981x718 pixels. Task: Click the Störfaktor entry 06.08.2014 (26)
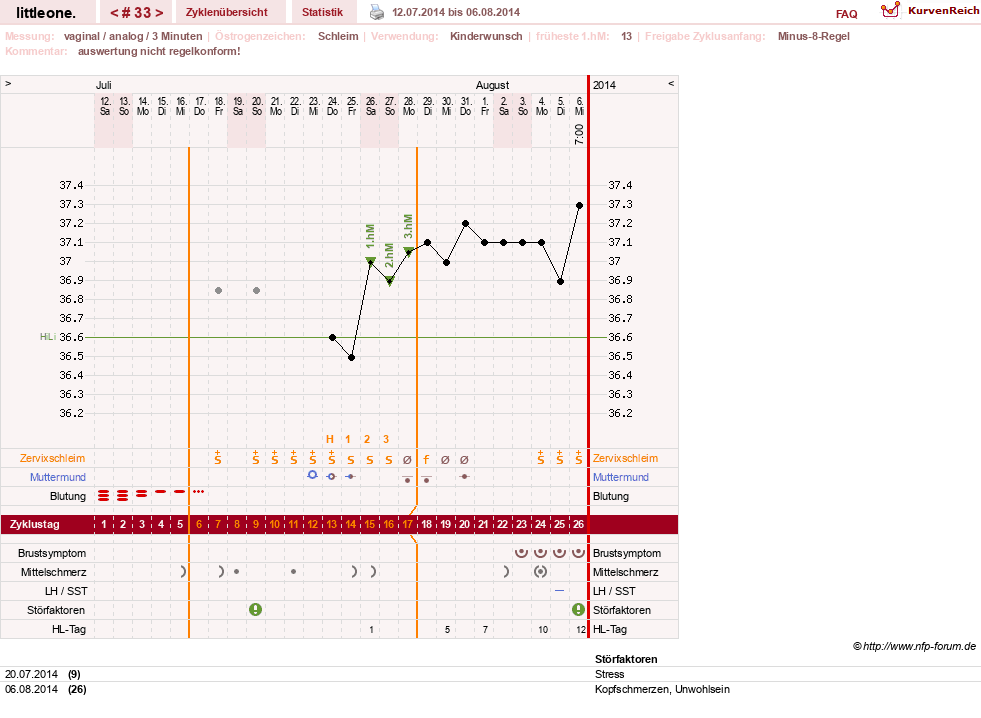pos(46,689)
